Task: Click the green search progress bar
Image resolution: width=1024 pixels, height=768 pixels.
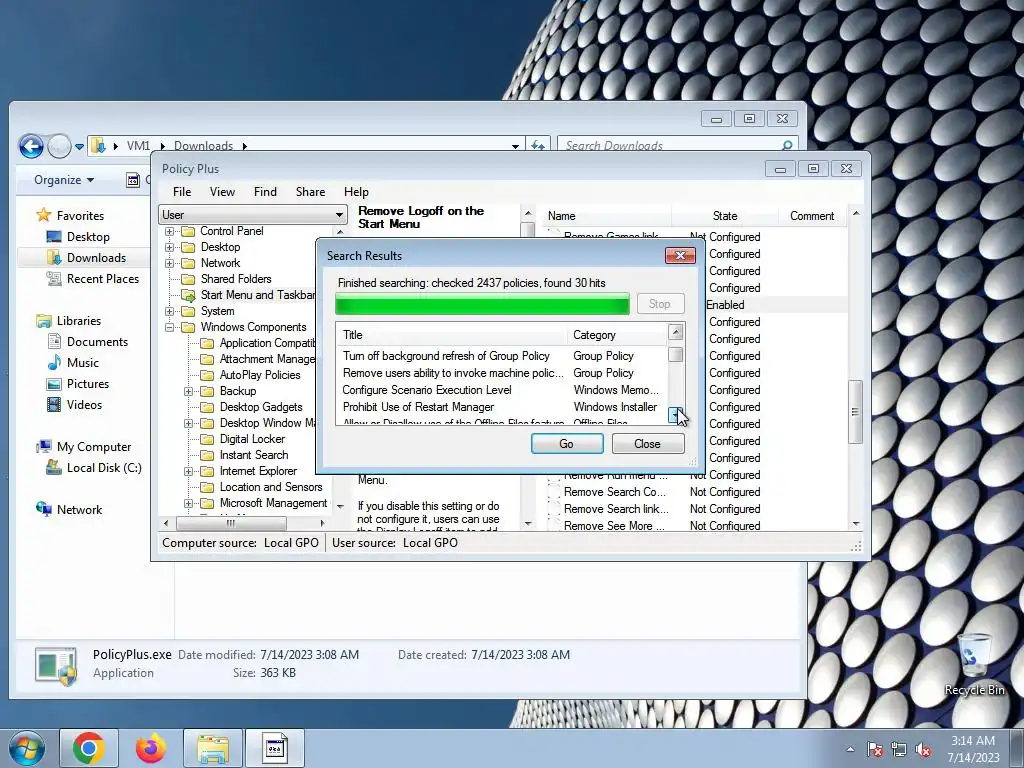Action: pyautogui.click(x=482, y=304)
